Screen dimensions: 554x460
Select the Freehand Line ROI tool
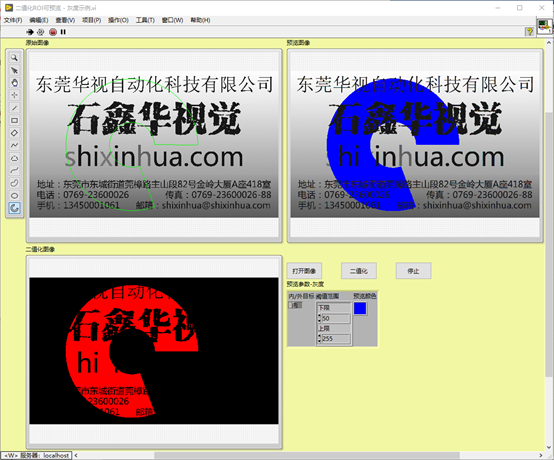[x=14, y=170]
